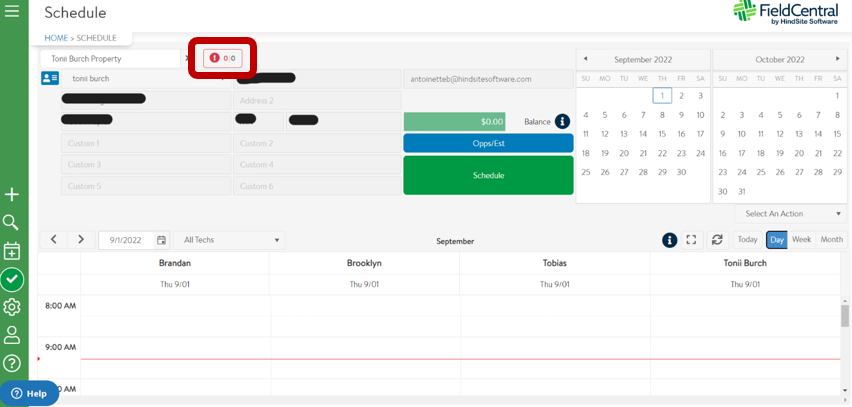
Task: Click the plus add icon in sidebar
Action: click(x=12, y=194)
